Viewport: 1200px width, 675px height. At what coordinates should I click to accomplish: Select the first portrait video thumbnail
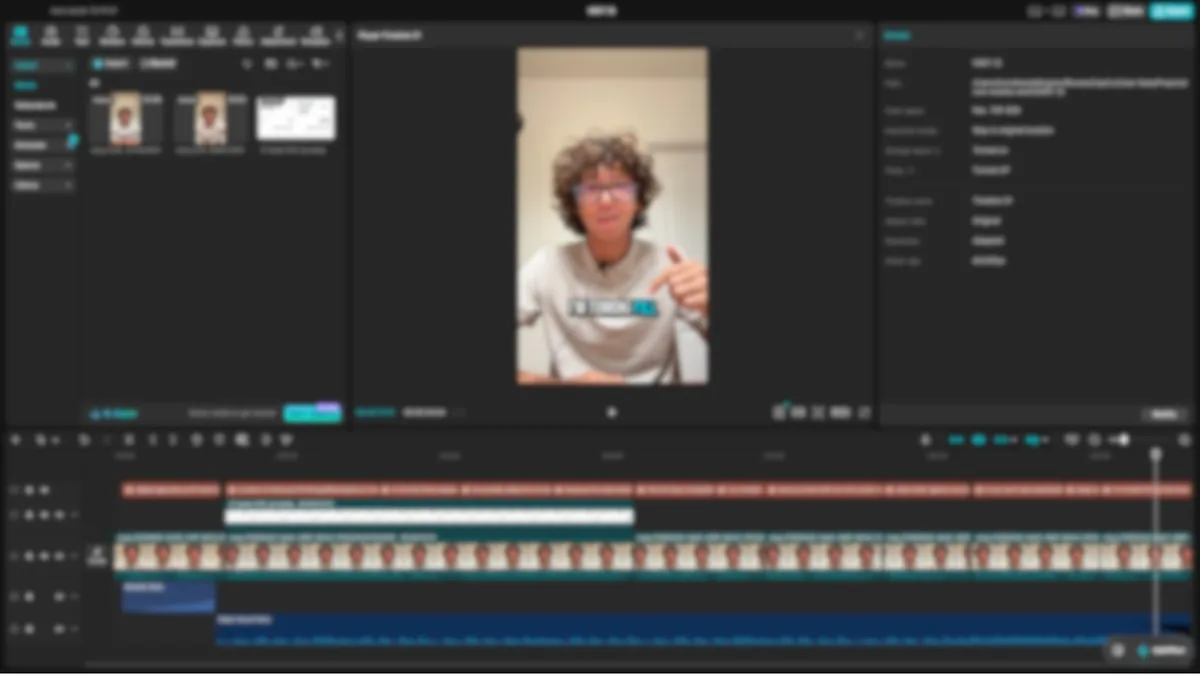(126, 119)
